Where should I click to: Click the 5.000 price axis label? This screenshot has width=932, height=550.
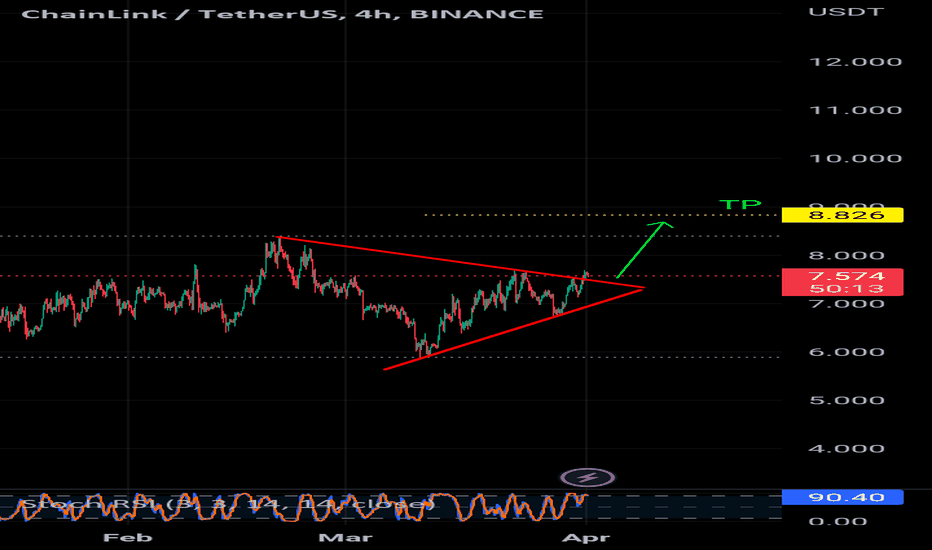coord(846,400)
